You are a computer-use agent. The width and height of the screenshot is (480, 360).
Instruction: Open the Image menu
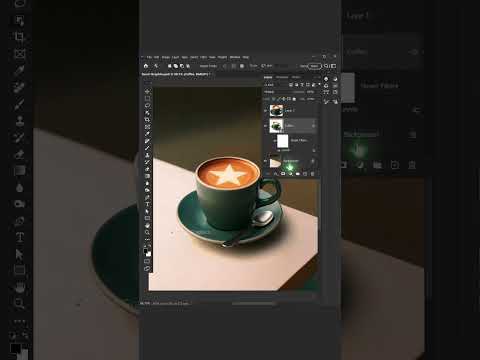point(166,57)
